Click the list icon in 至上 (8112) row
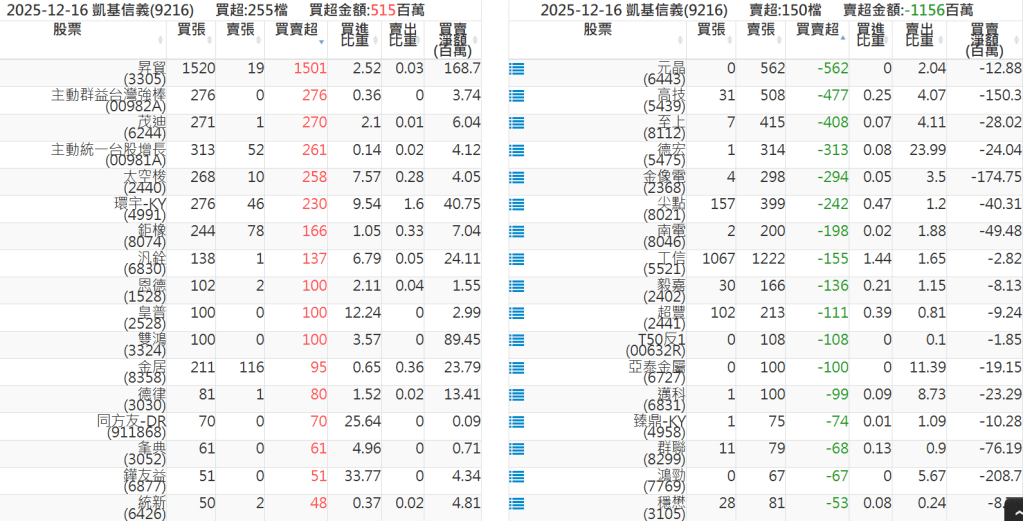Viewport: 1023px width, 521px height. [x=517, y=123]
